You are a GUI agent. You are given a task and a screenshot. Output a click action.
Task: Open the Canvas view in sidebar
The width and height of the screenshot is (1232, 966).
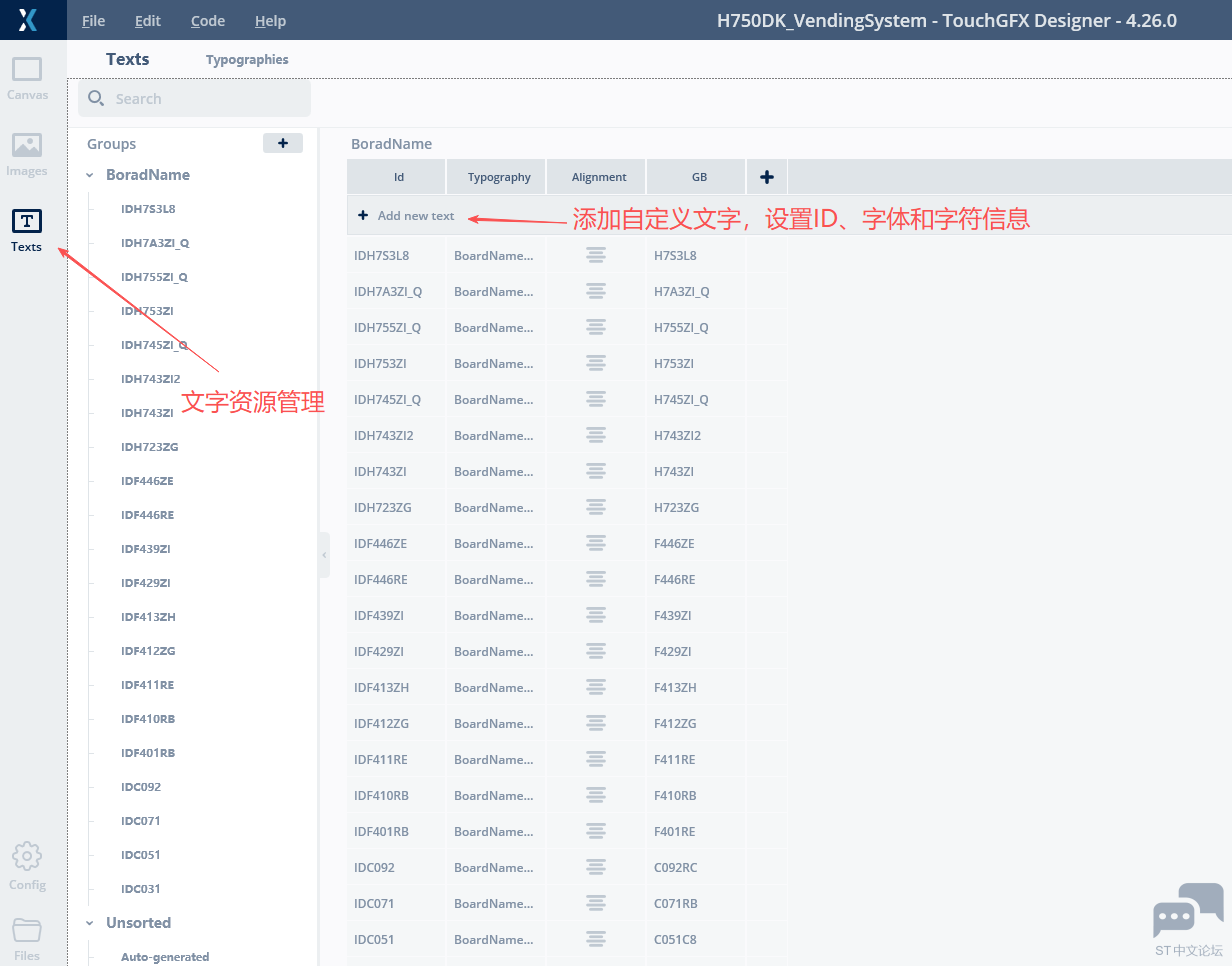point(27,78)
